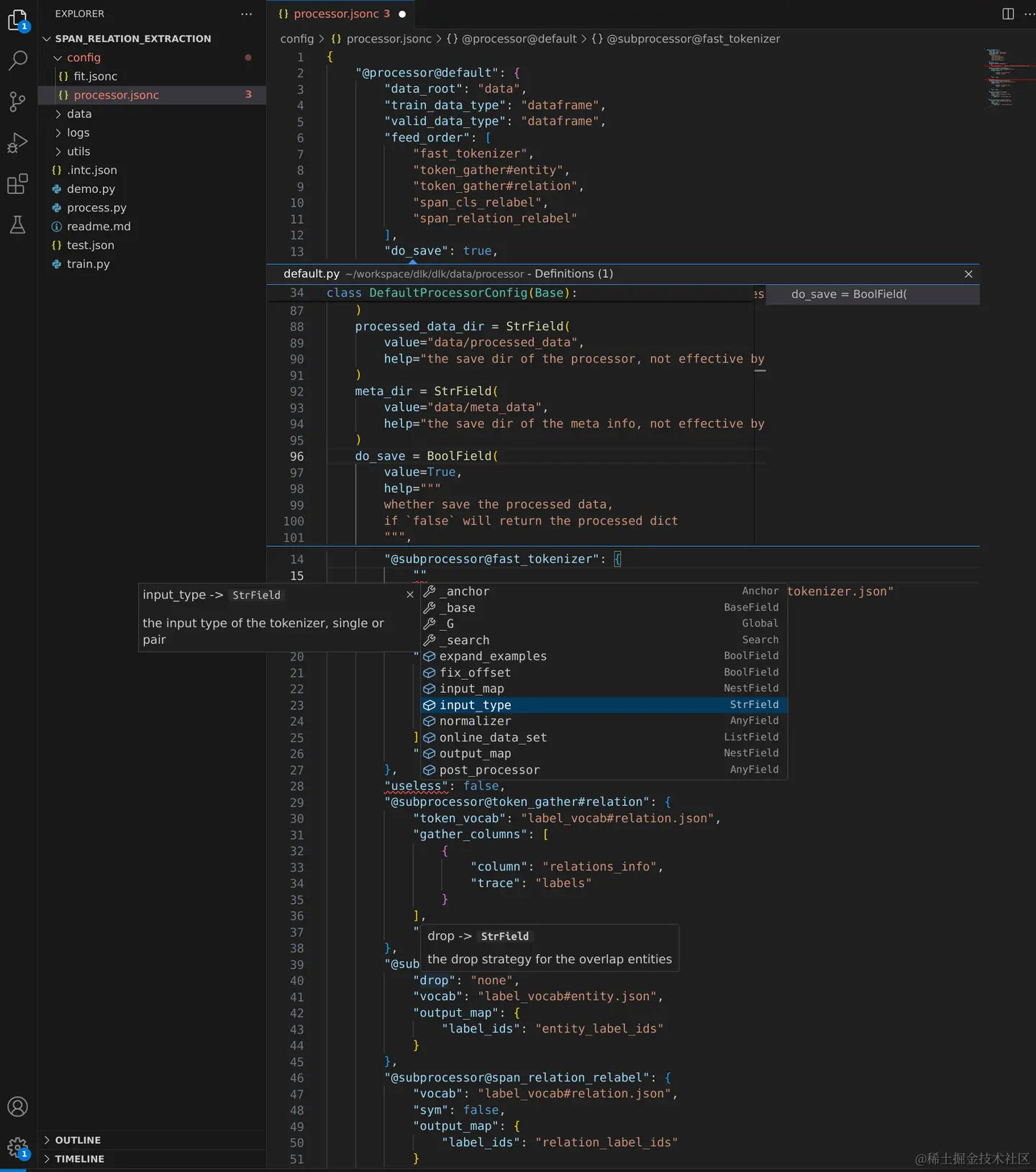Open the Testing flask icon
The height and width of the screenshot is (1172, 1036).
coord(18,225)
